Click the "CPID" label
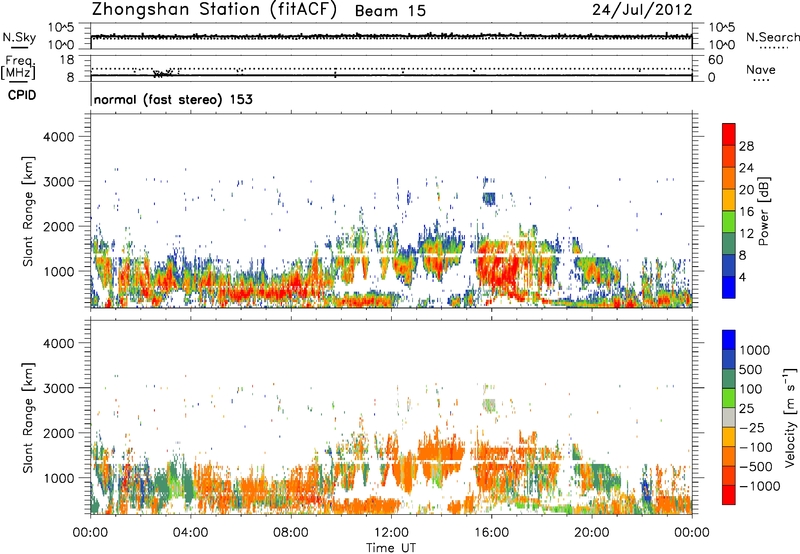Image resolution: width=800 pixels, height=554 pixels. pos(22,95)
